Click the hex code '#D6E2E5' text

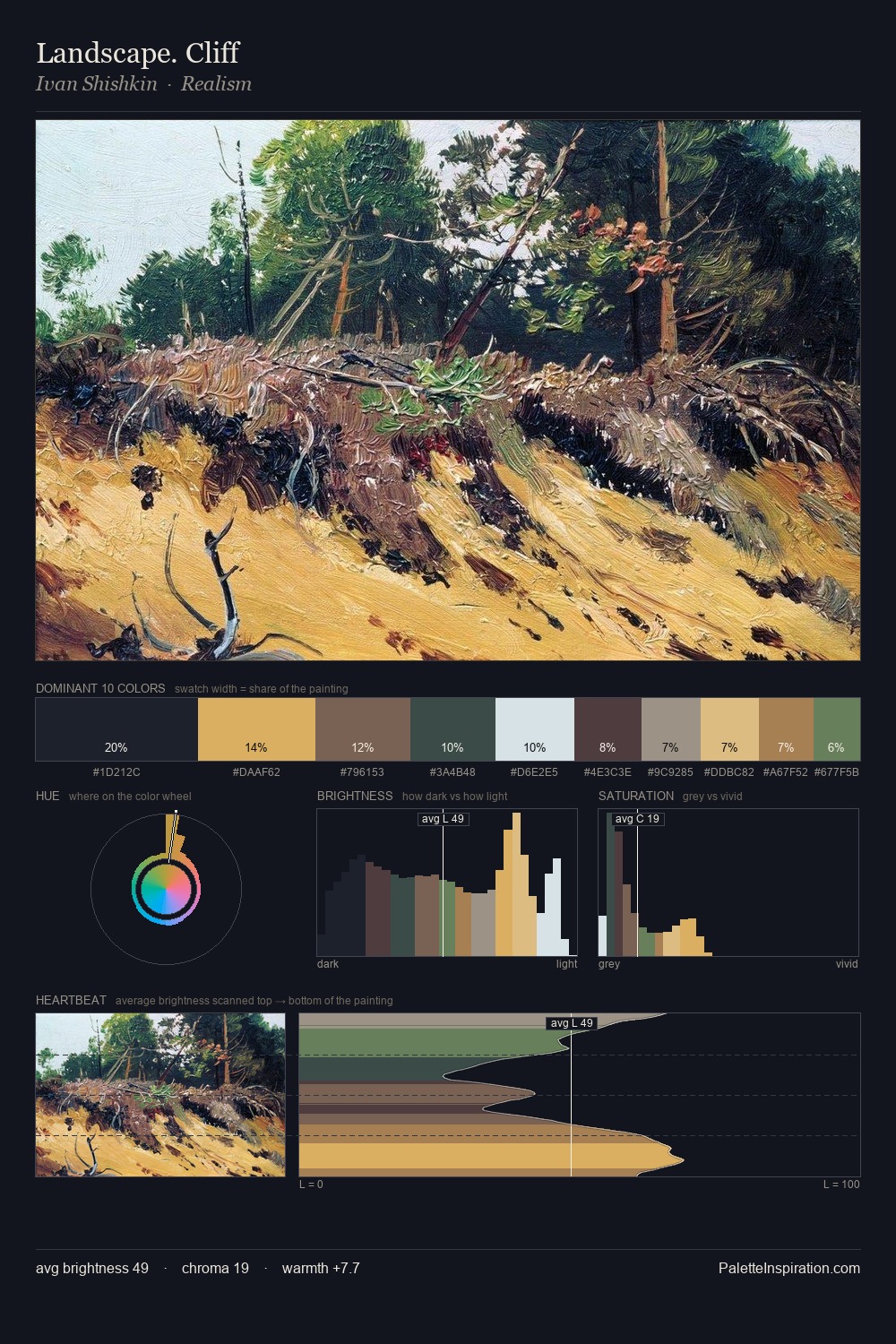[534, 771]
